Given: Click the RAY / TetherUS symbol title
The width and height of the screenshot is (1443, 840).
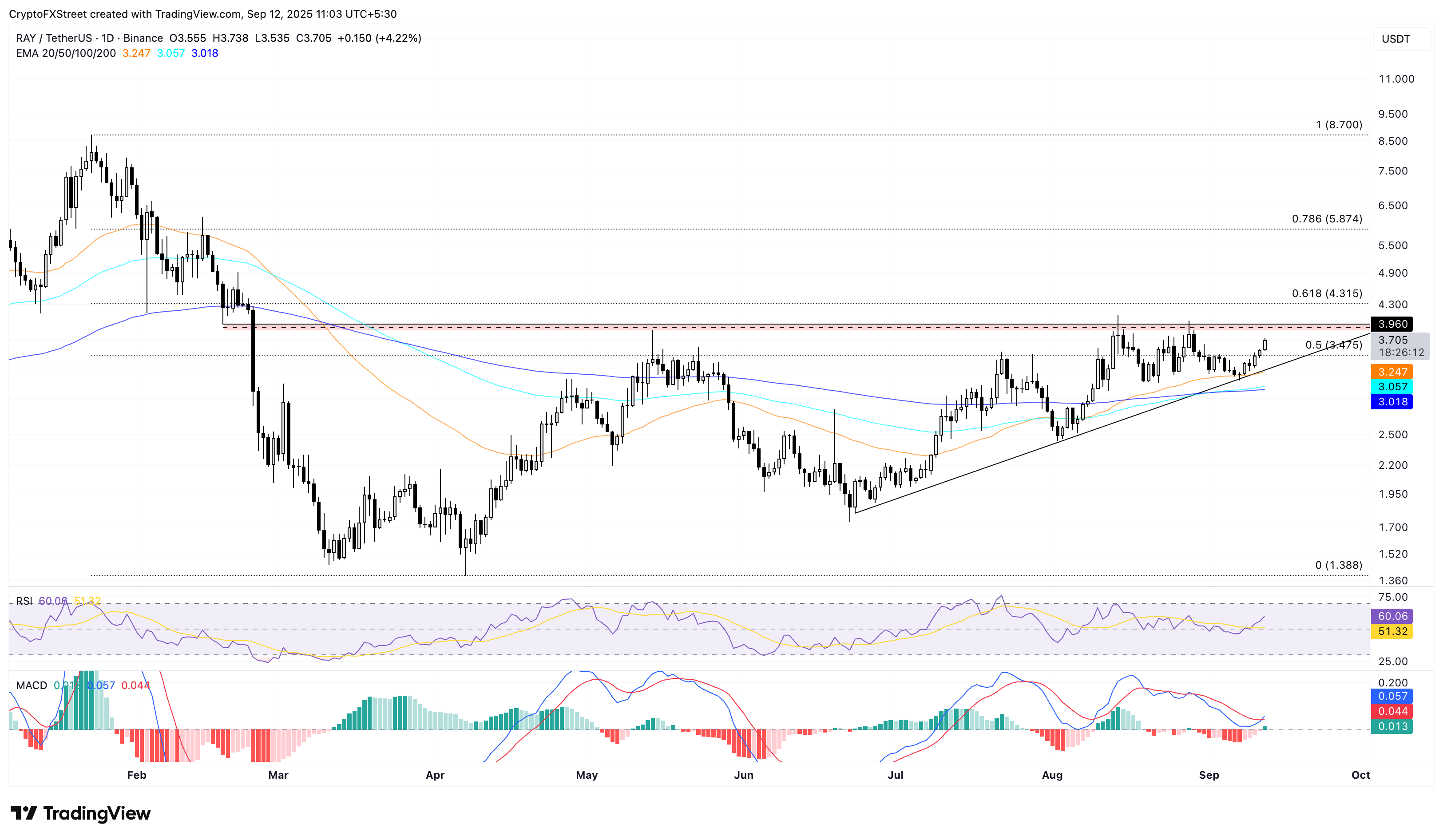Looking at the screenshot, I should point(54,38).
